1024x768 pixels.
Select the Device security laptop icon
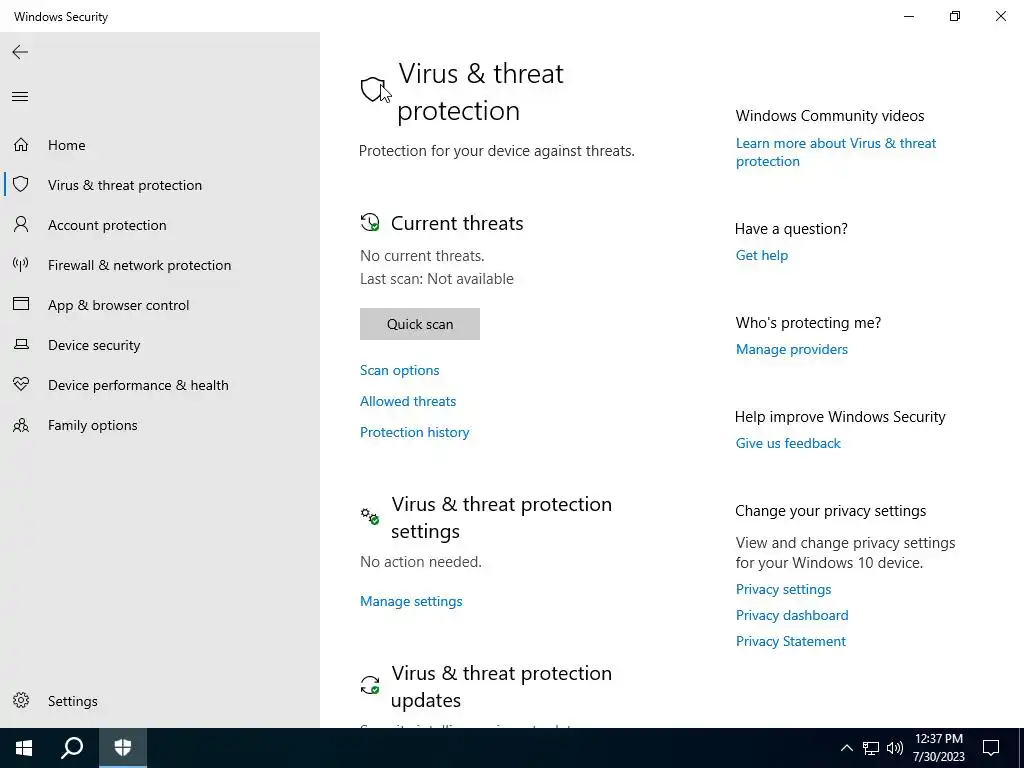(21, 345)
